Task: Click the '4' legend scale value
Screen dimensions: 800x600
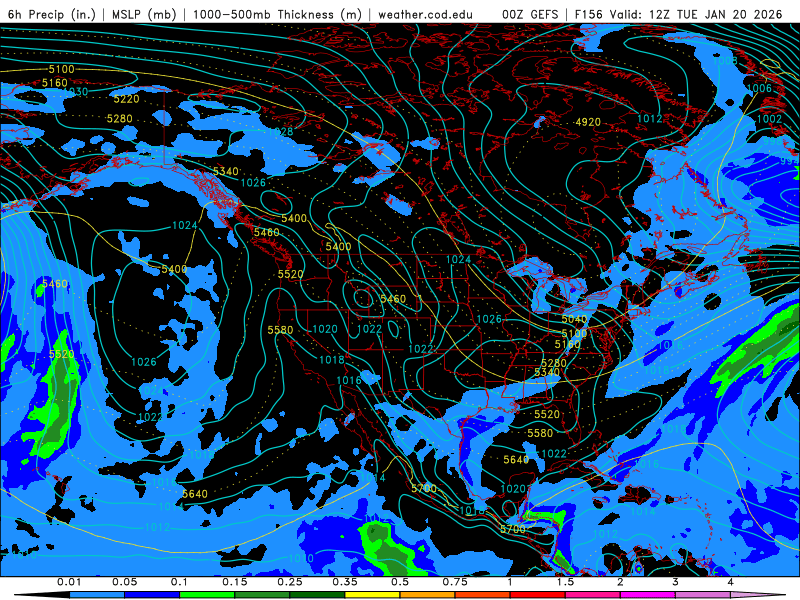Action: coord(731,582)
